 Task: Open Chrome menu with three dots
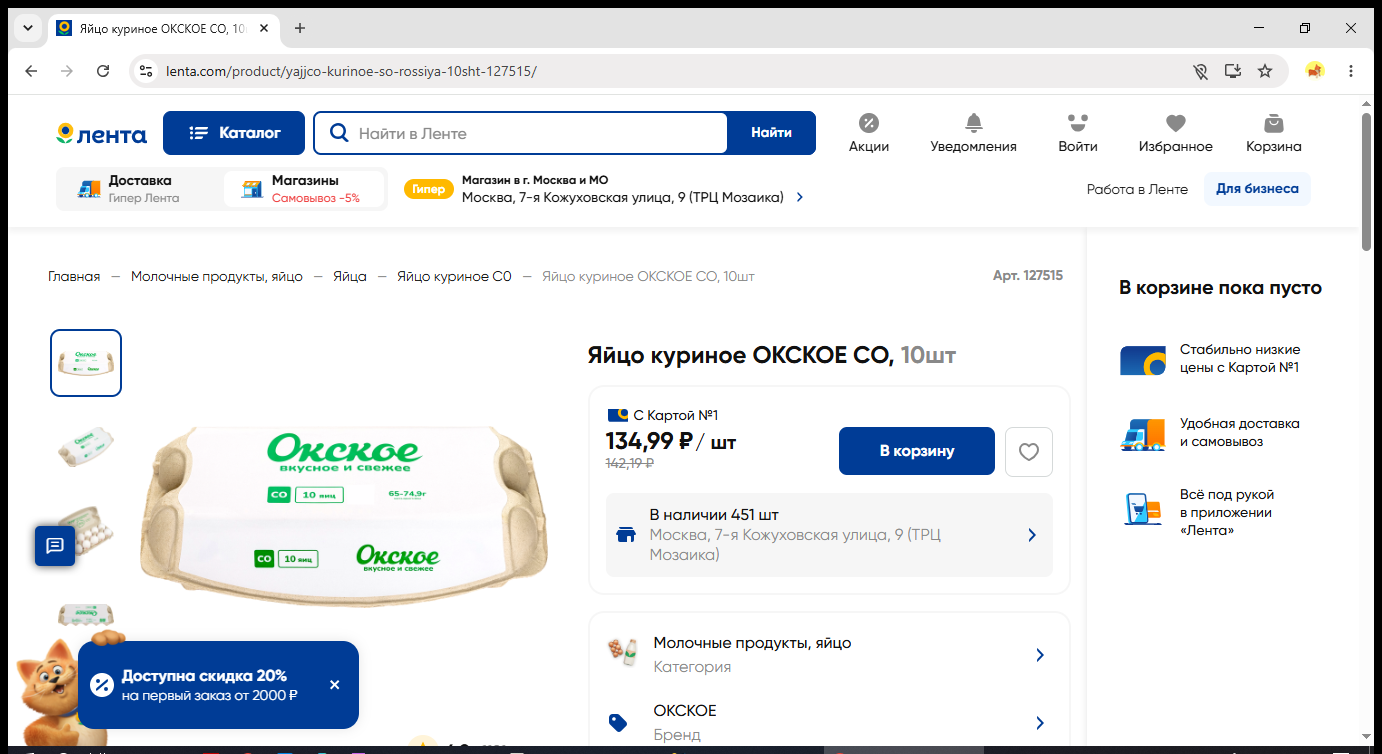(x=1351, y=71)
